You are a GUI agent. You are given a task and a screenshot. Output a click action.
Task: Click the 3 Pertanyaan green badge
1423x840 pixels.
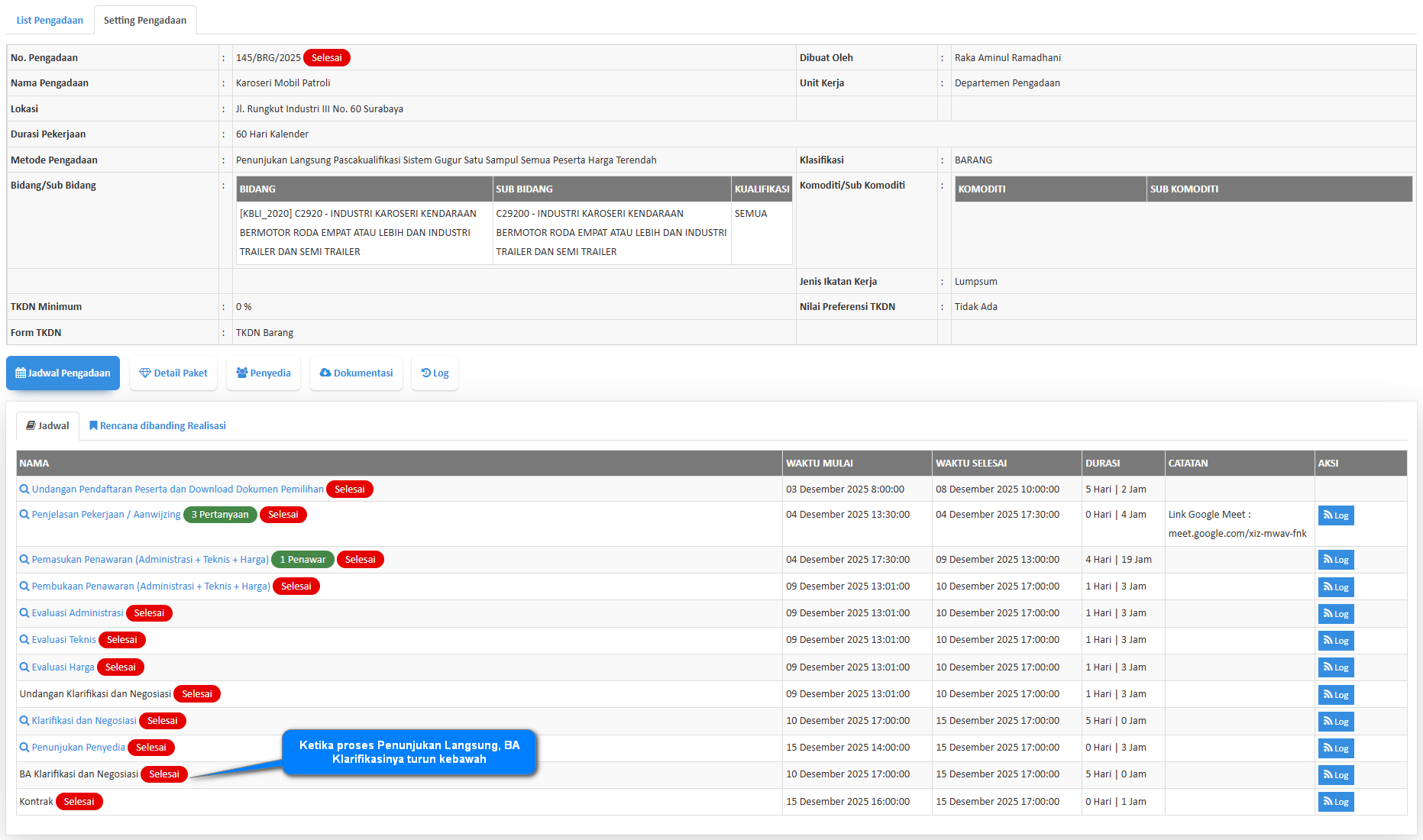point(220,515)
